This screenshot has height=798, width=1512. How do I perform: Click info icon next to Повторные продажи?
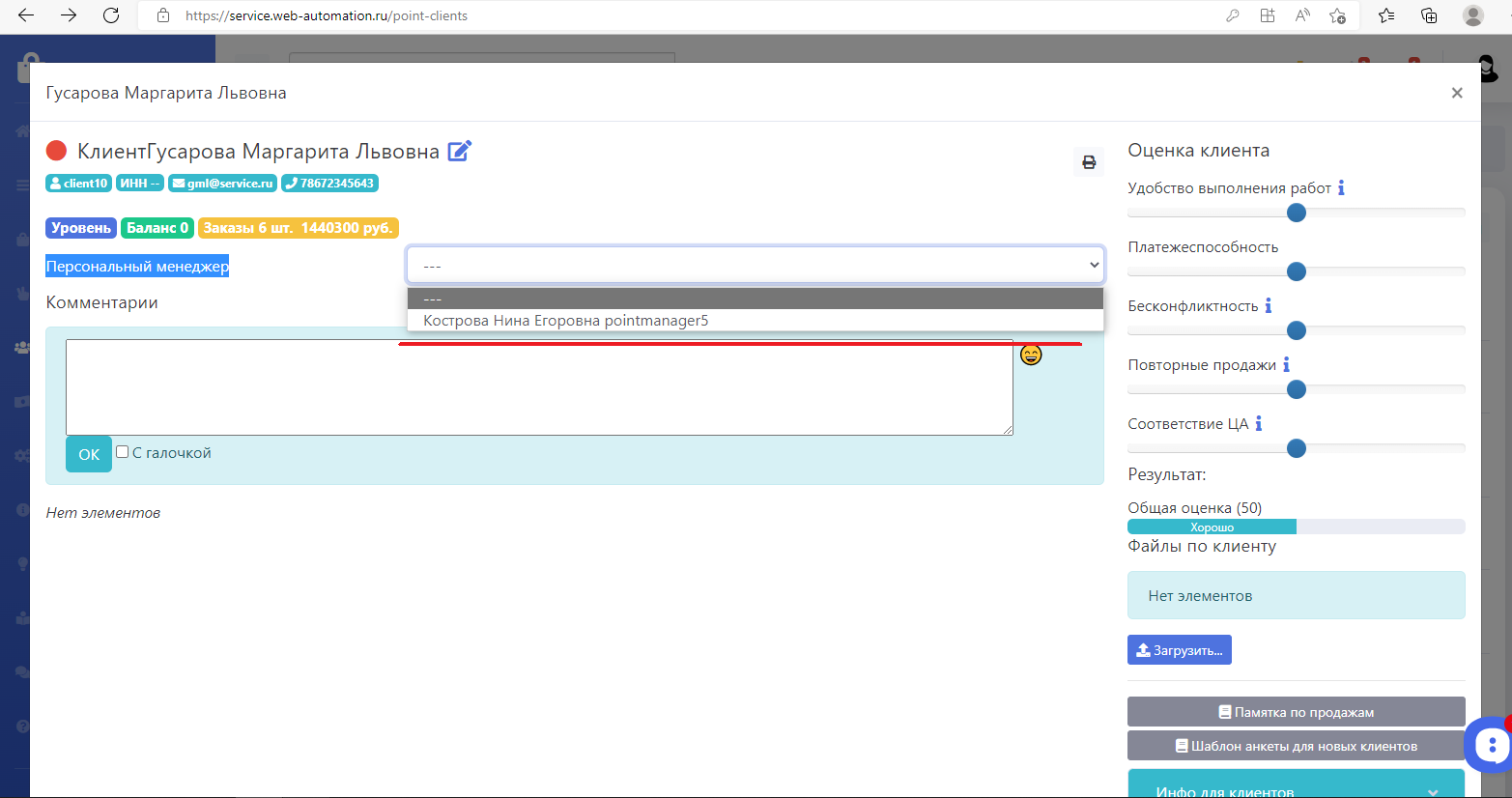(x=1286, y=365)
